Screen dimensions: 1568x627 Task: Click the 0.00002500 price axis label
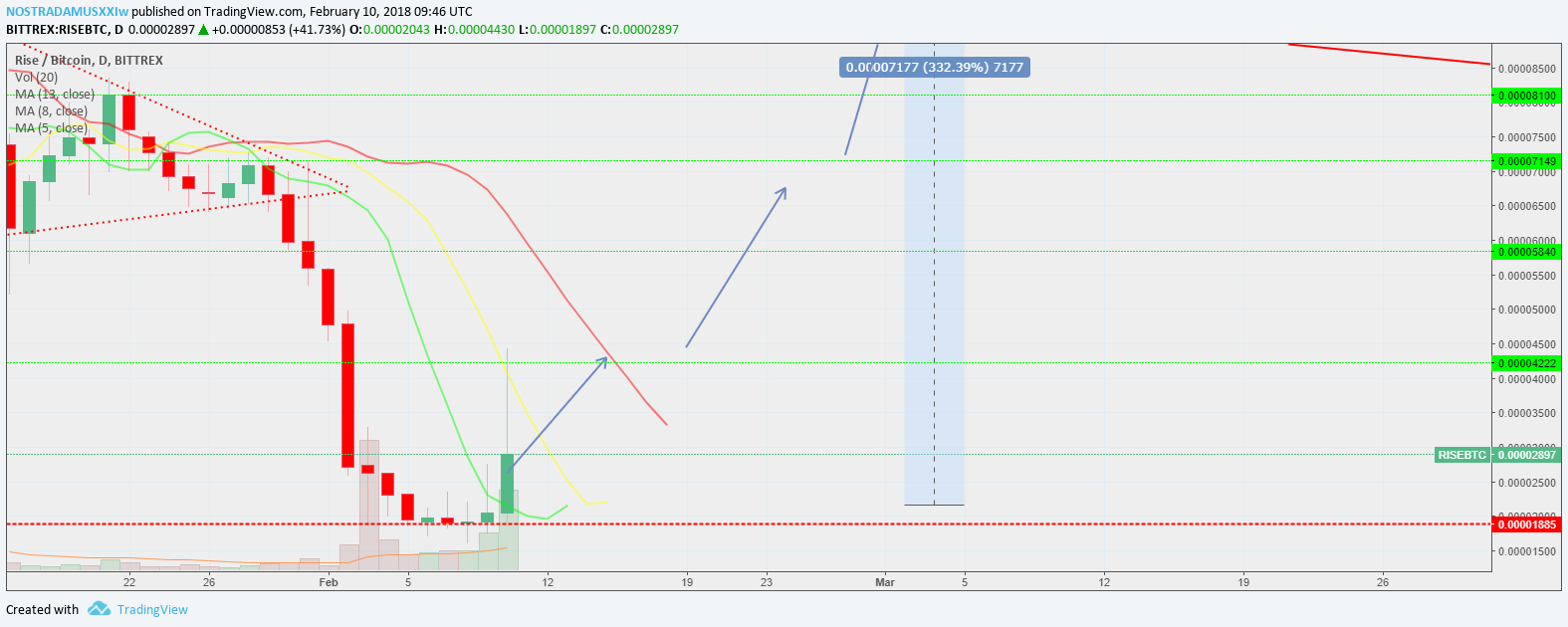click(x=1527, y=483)
